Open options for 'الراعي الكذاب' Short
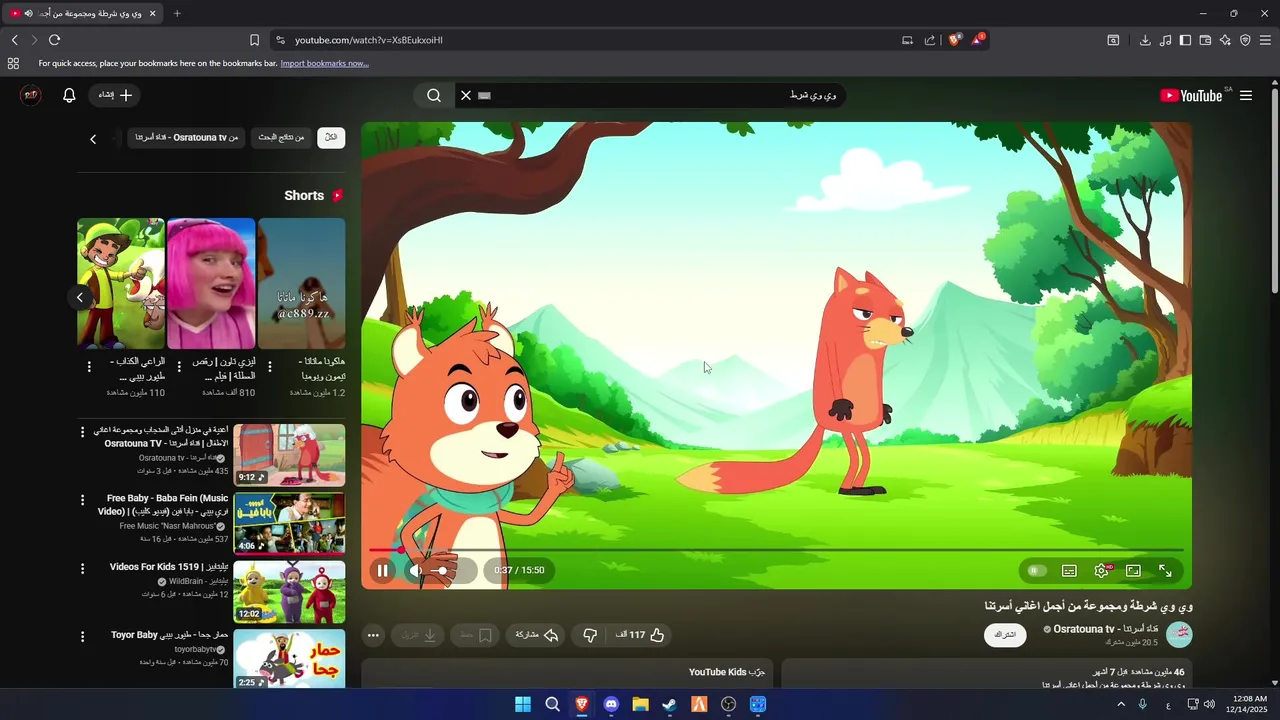This screenshot has width=1280, height=720. (x=89, y=367)
